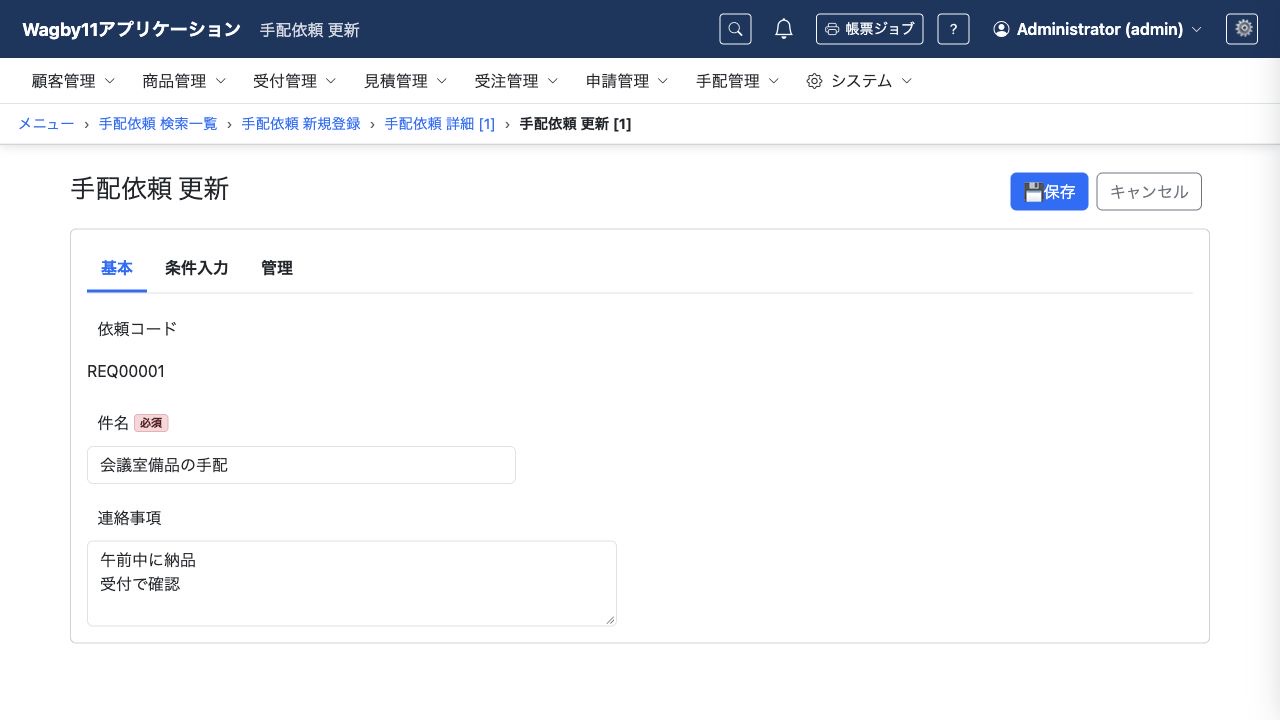This screenshot has height=720, width=1280.
Task: Click the 連絡事項 text area
Action: coord(352,583)
